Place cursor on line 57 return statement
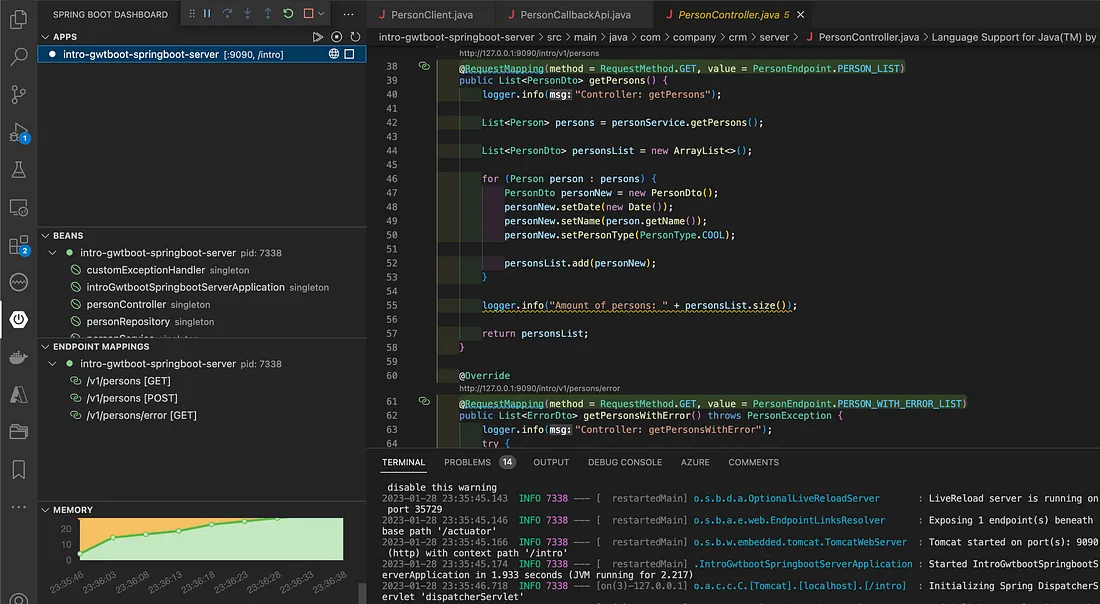The image size is (1100, 604). [535, 333]
